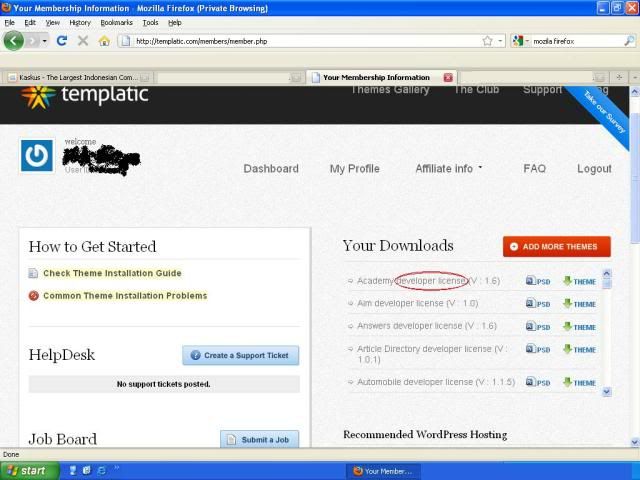Click the page scrollbar down arrow
The width and height of the screenshot is (640, 480).
pos(635,442)
